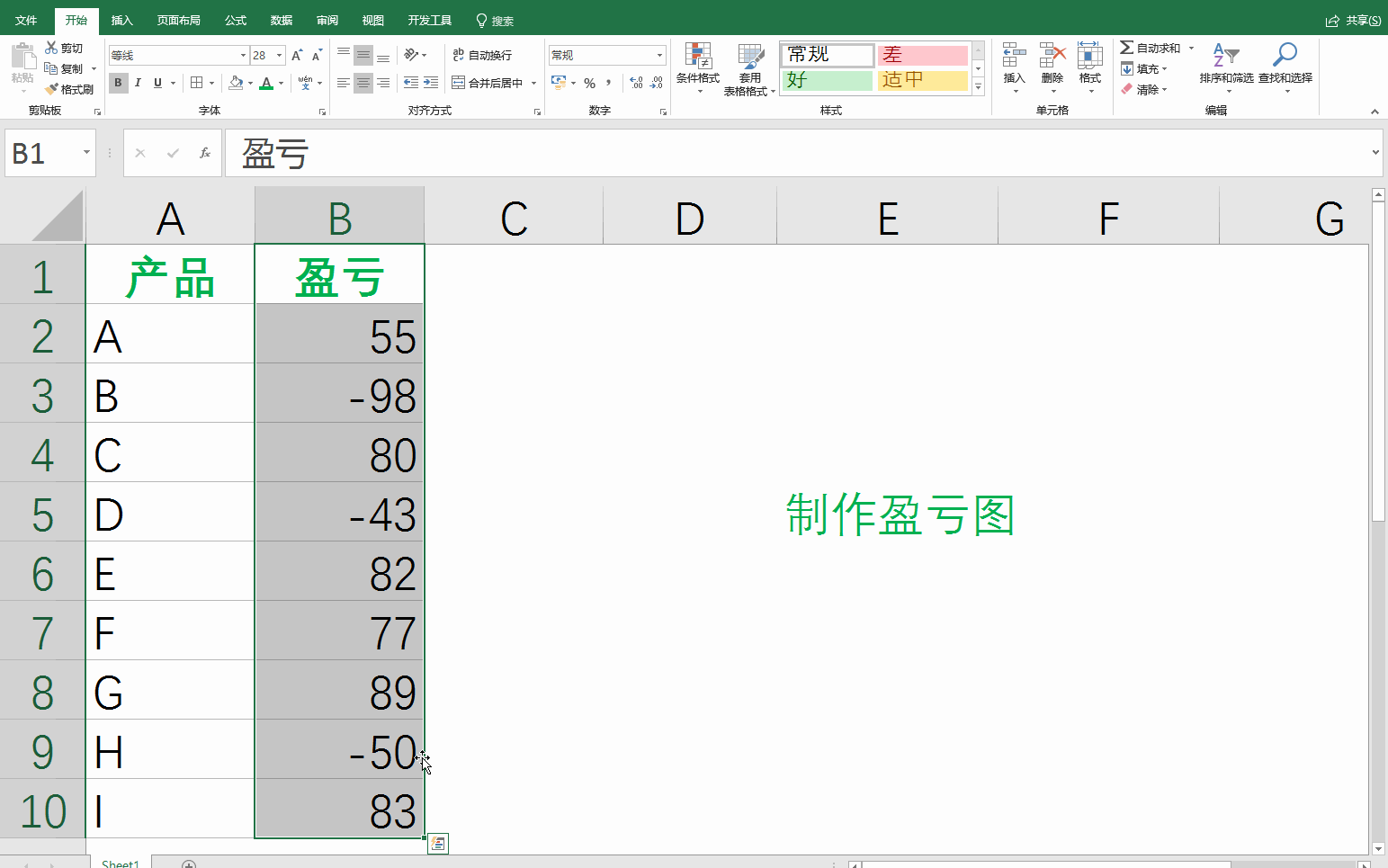Expand the cell styles gallery
The height and width of the screenshot is (868, 1388).
coord(979,87)
